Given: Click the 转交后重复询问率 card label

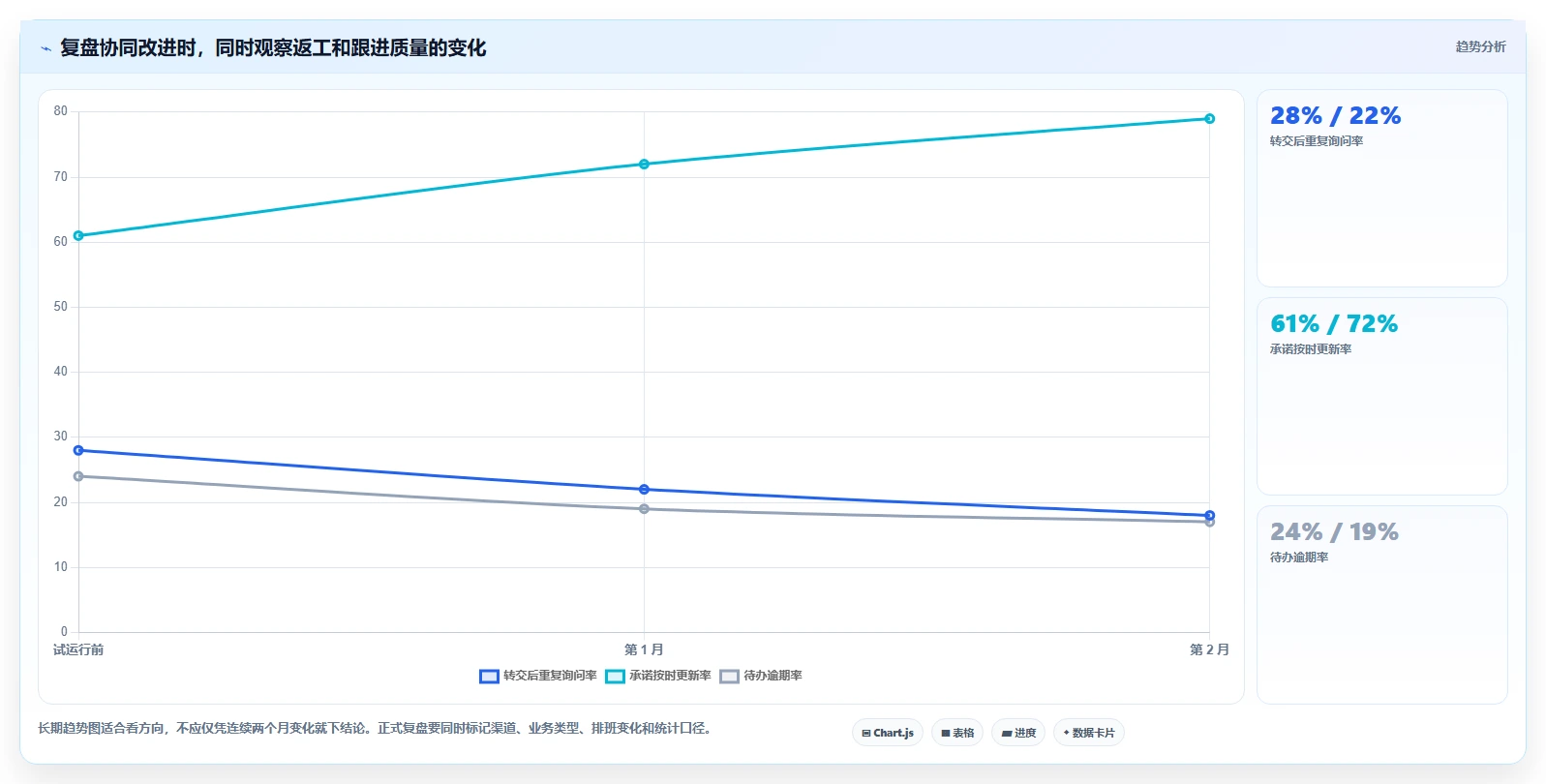Looking at the screenshot, I should pos(1317,141).
